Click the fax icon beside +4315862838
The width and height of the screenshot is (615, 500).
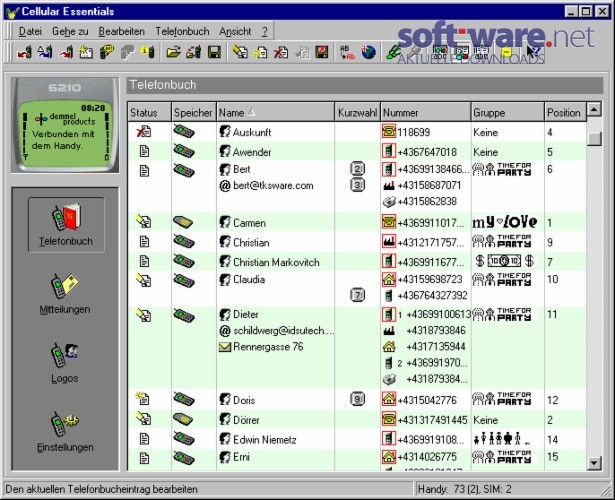click(389, 202)
